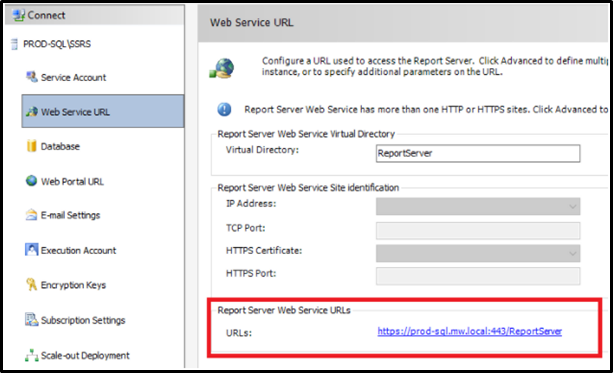Click the Web Service URL page heading

pos(251,23)
